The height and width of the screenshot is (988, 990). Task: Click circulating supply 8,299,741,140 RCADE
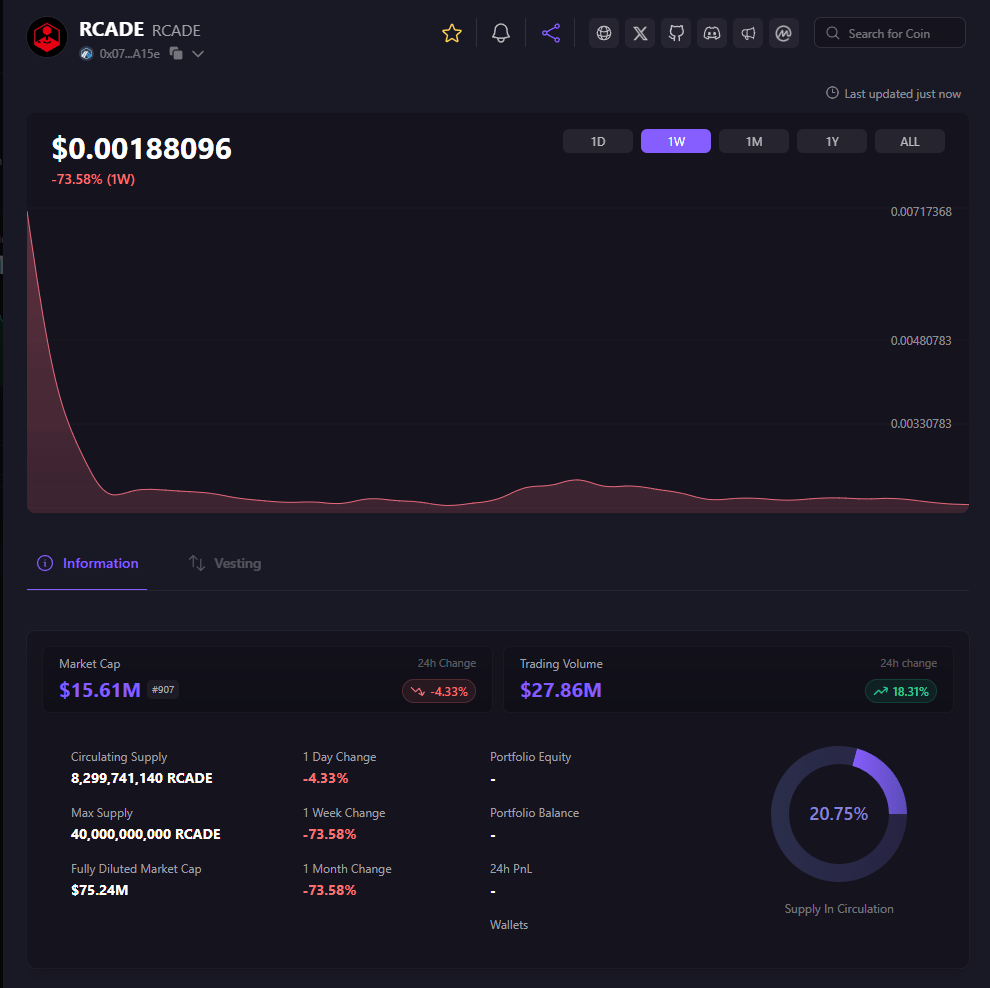tap(141, 778)
